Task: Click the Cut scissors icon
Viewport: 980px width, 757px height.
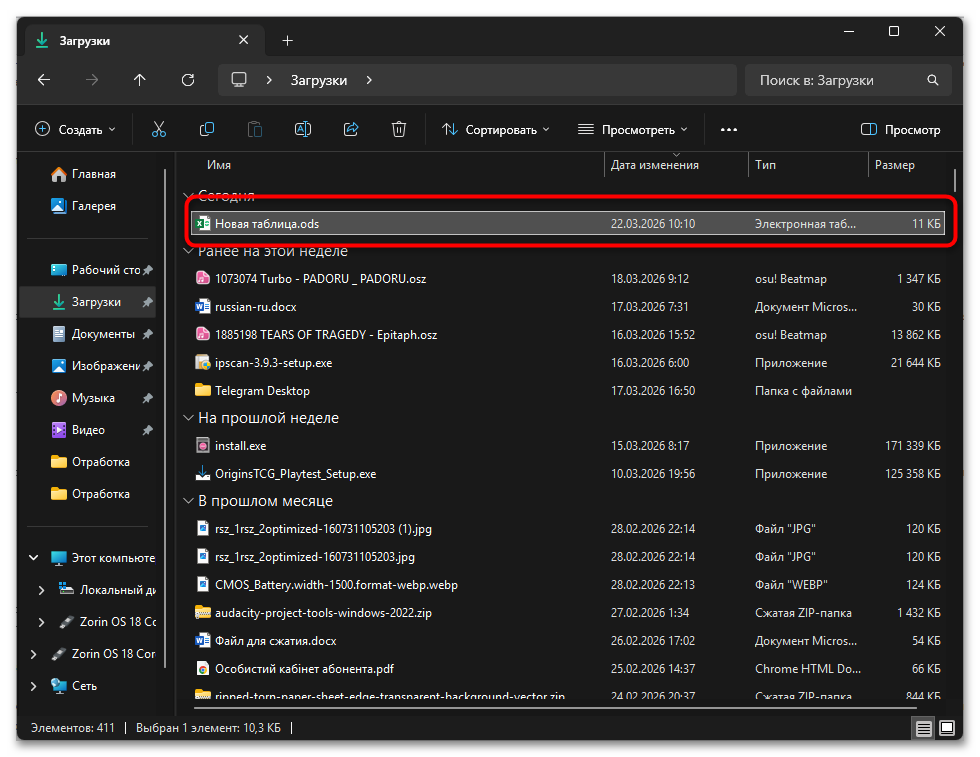Action: [x=159, y=129]
